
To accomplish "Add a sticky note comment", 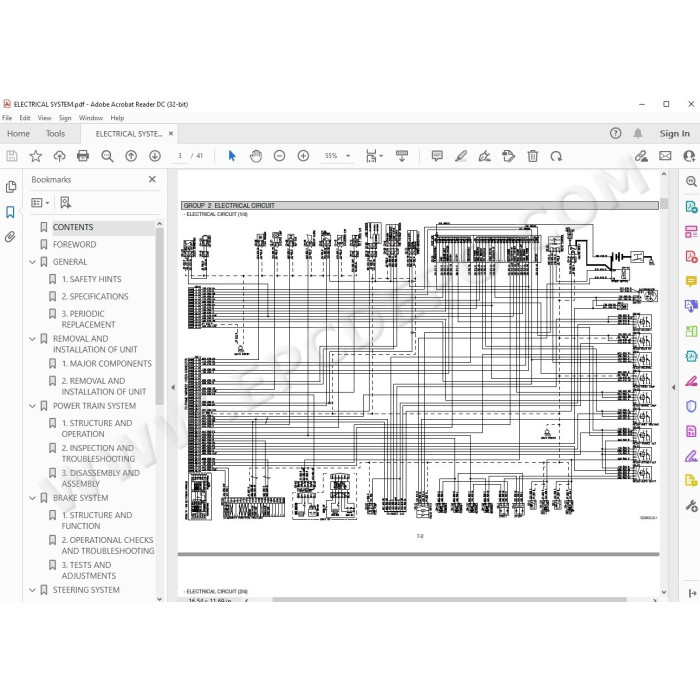I will click(x=437, y=156).
